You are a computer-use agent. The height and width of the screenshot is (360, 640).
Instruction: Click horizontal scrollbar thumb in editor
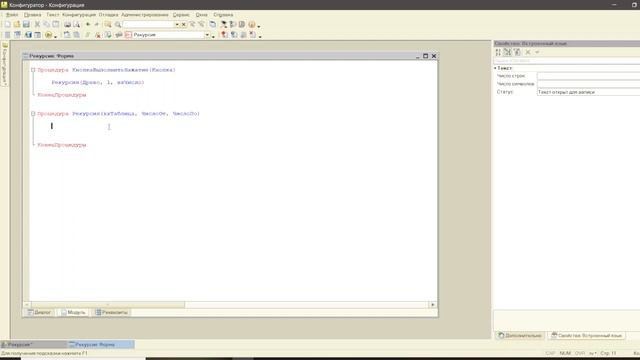108,305
